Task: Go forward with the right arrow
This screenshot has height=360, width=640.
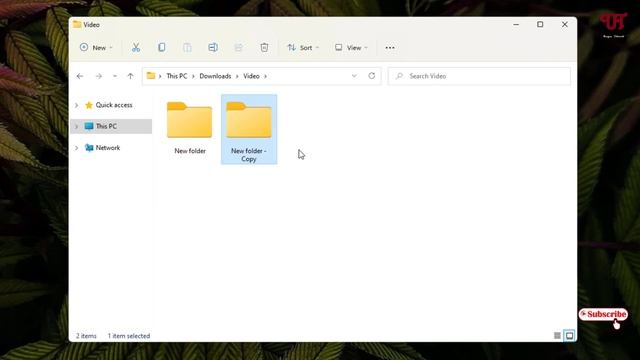Action: click(x=99, y=76)
